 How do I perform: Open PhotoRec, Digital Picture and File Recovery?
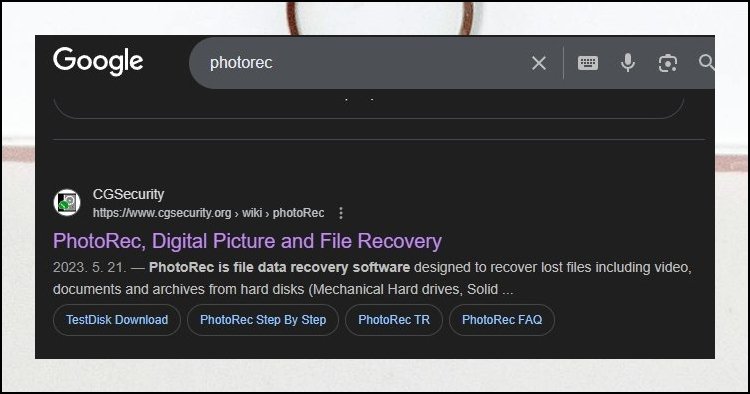point(247,241)
